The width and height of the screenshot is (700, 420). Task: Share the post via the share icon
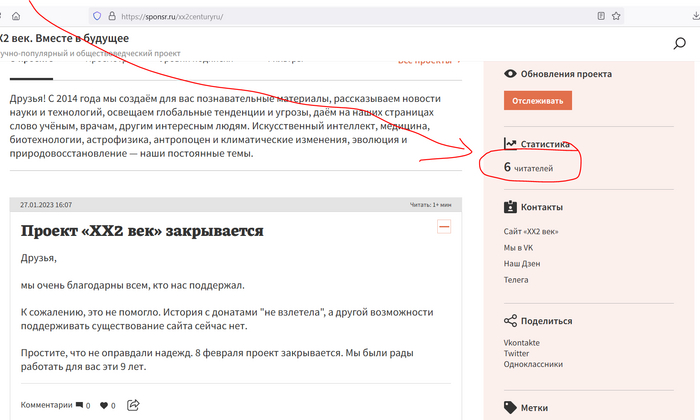pos(133,405)
